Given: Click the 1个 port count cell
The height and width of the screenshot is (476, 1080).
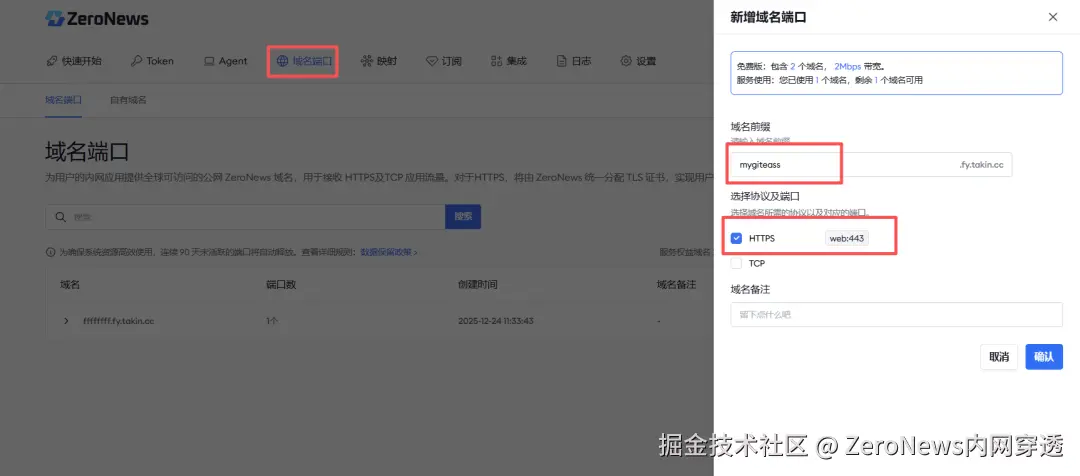Looking at the screenshot, I should (x=272, y=321).
